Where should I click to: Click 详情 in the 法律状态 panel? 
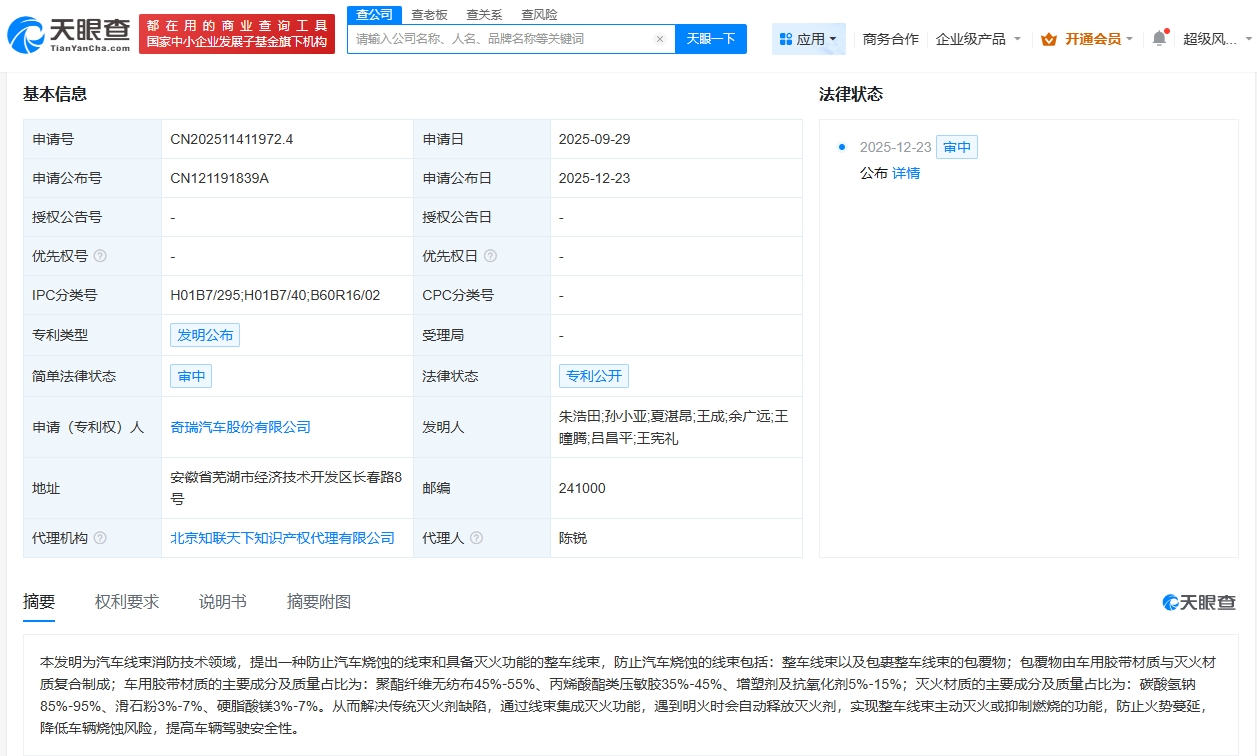pyautogui.click(x=905, y=173)
